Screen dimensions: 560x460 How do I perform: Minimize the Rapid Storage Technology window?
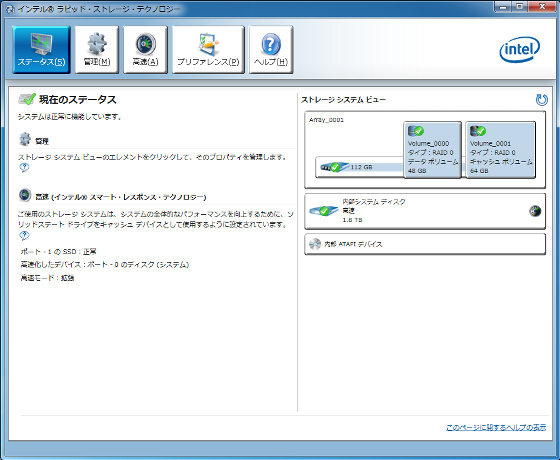click(x=502, y=6)
